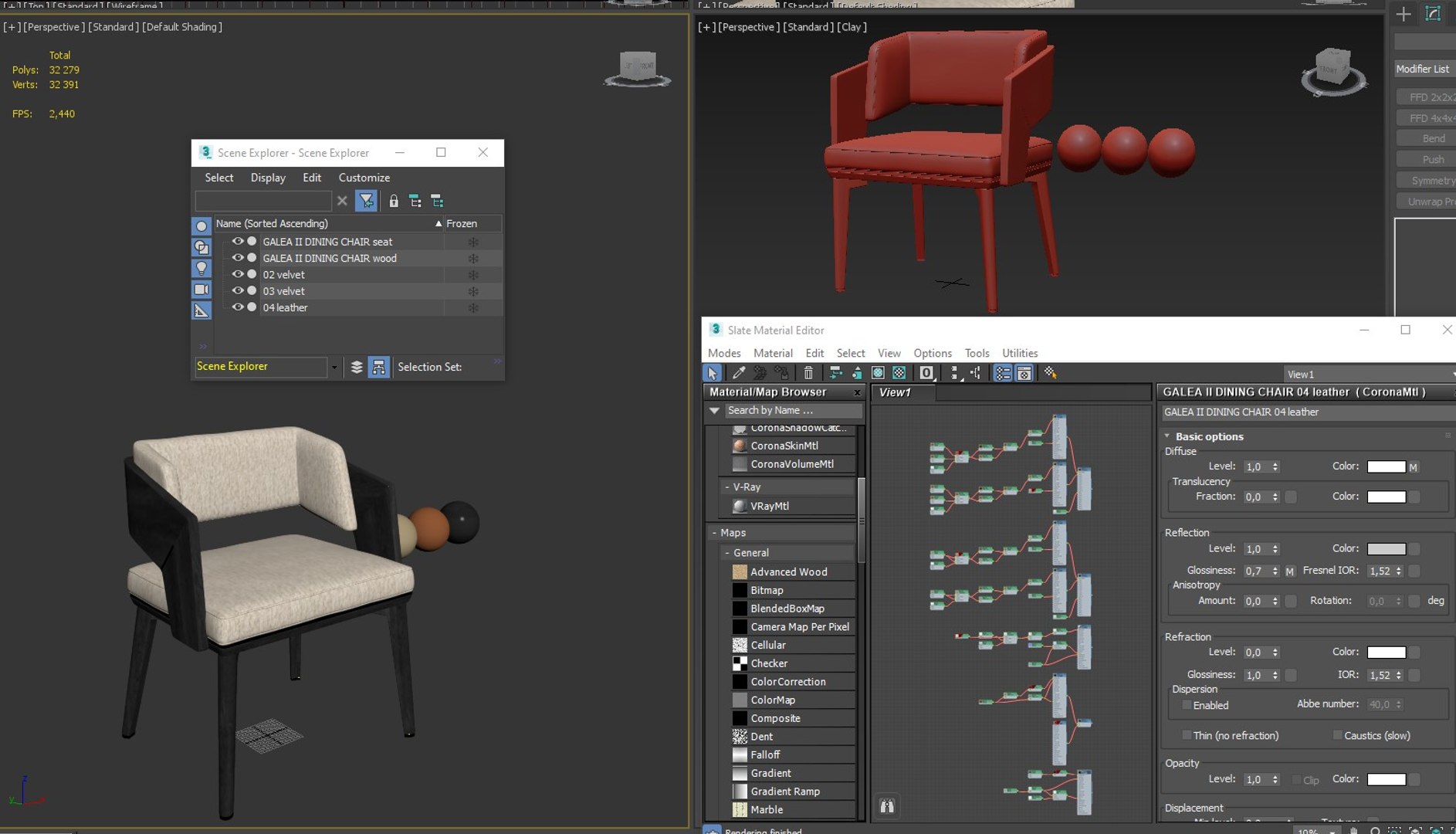Check Thin (no refraction) option
Screen dimensions: 1456x834
pos(1187,735)
